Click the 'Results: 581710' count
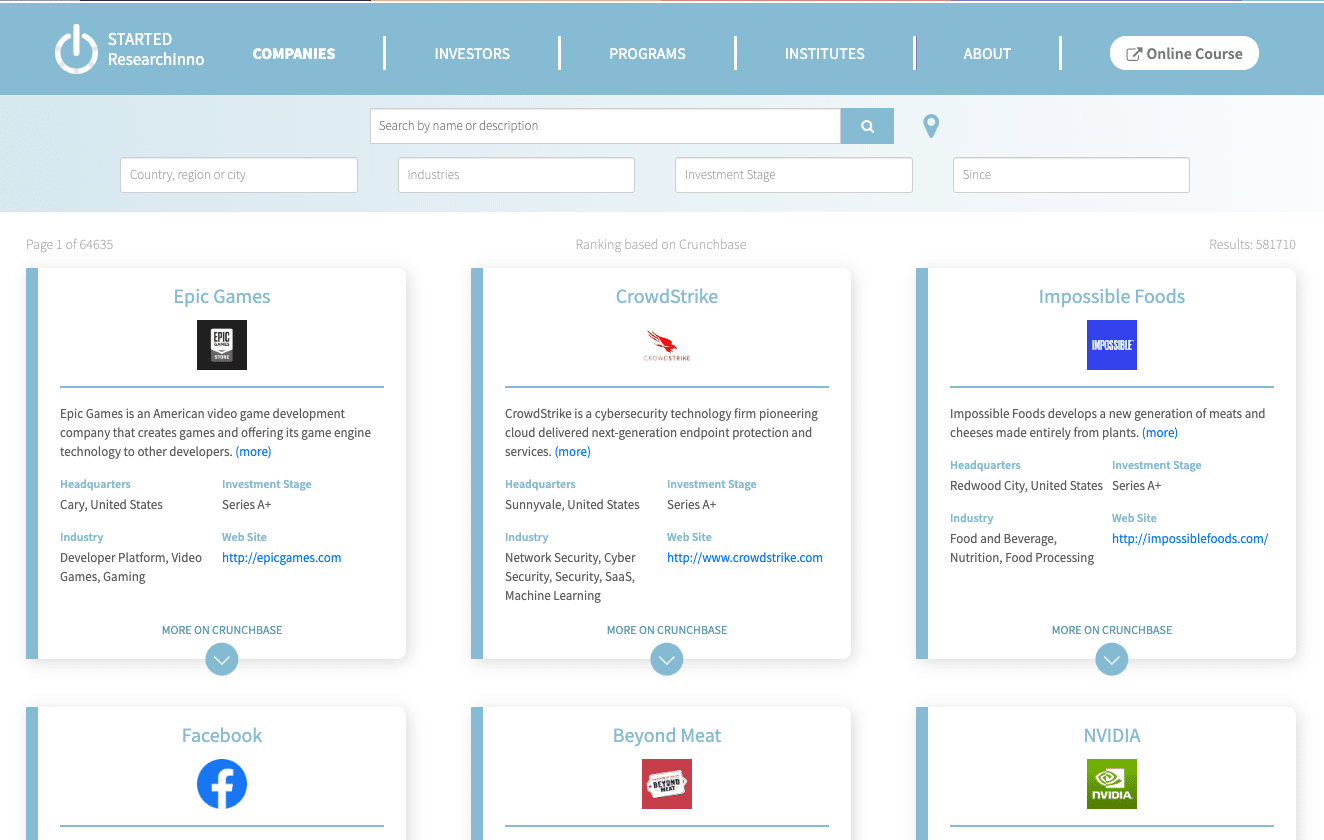The image size is (1324, 840). [1252, 245]
